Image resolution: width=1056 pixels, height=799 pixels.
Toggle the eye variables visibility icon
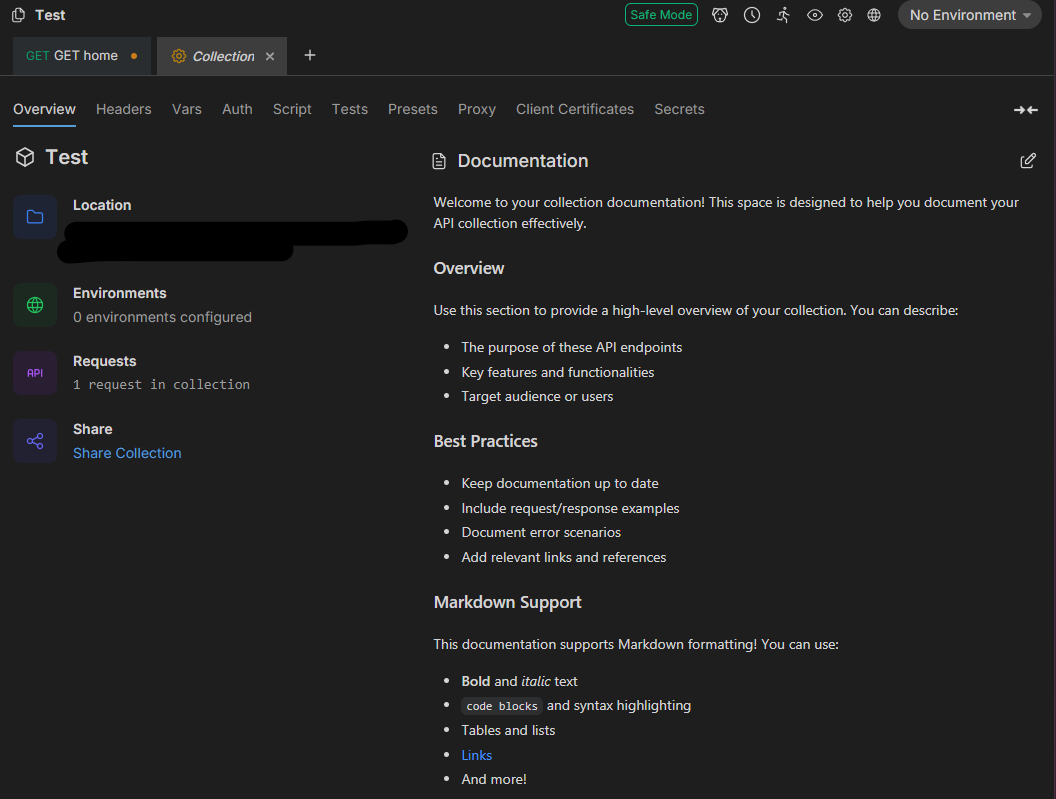815,15
